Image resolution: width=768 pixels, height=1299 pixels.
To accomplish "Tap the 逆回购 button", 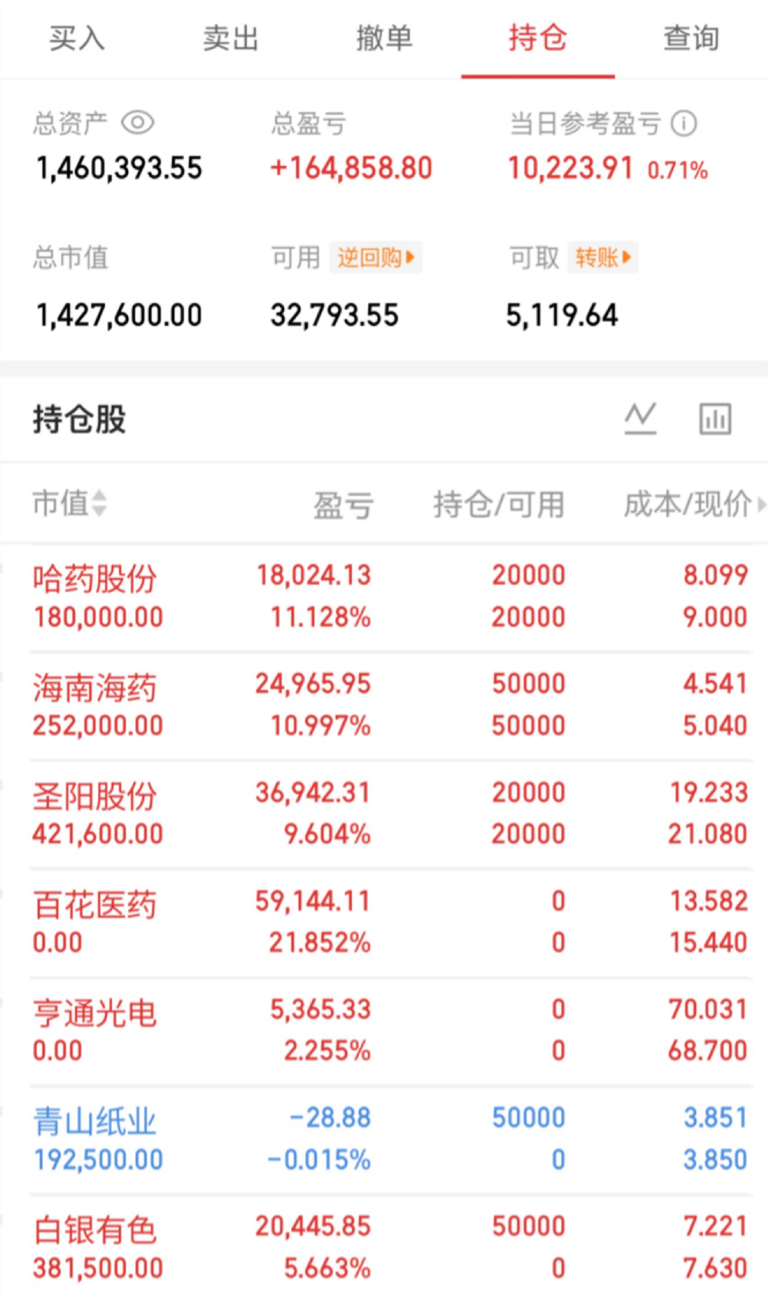I will [x=376, y=258].
